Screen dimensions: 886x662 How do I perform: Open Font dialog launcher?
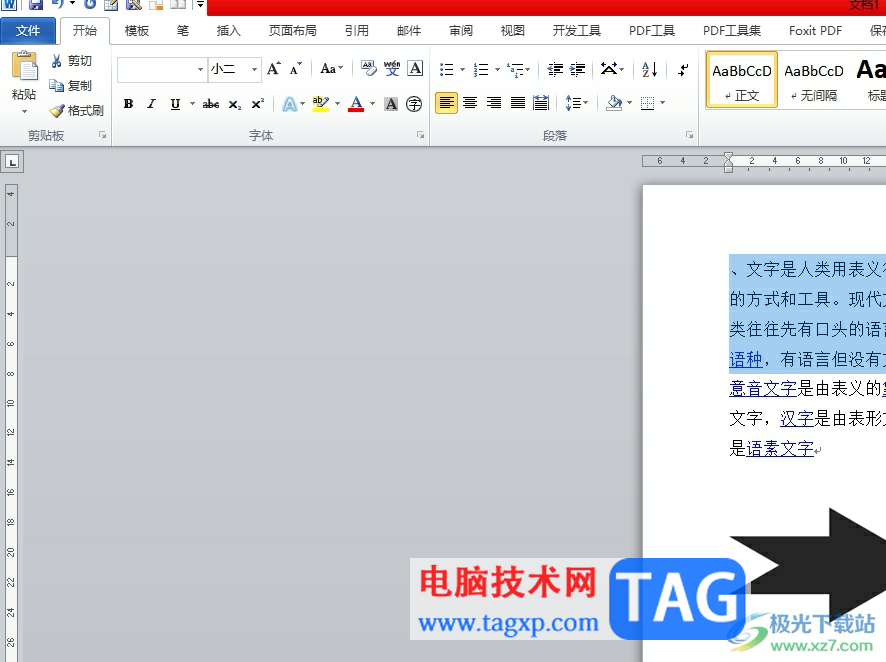tap(420, 135)
